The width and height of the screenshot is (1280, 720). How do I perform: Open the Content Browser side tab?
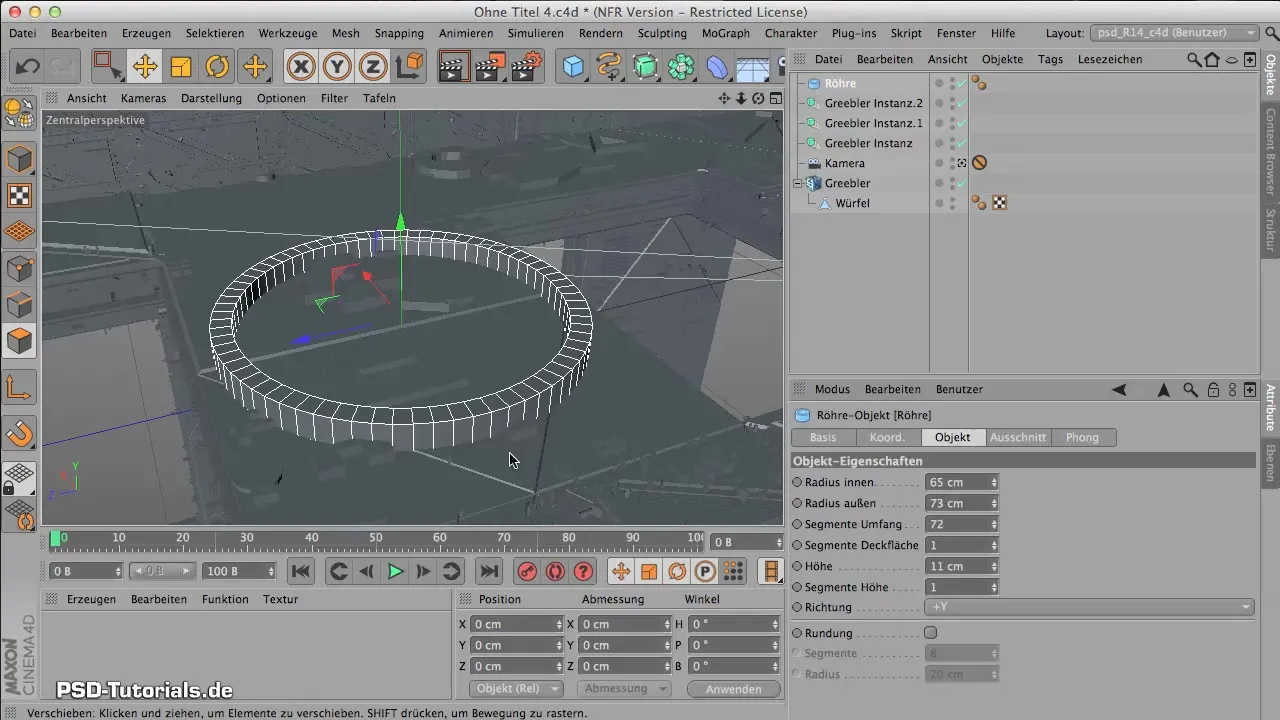tap(1270, 152)
